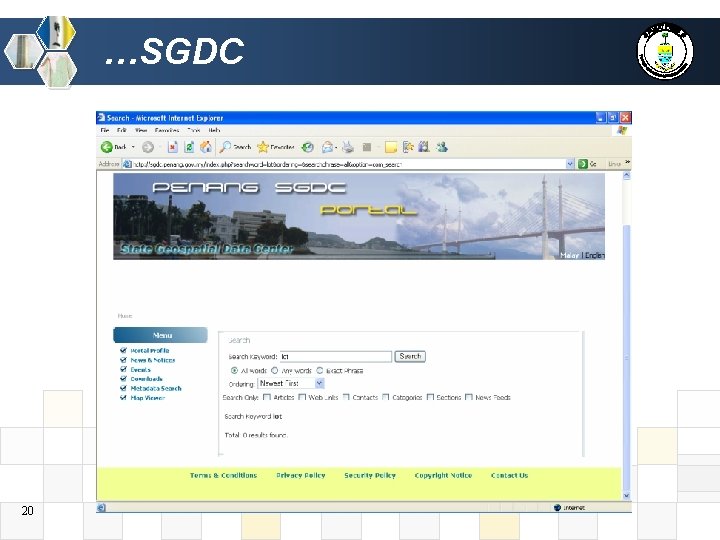Select the Exact Phrase radio button
This screenshot has height=540, width=720.
pos(320,371)
